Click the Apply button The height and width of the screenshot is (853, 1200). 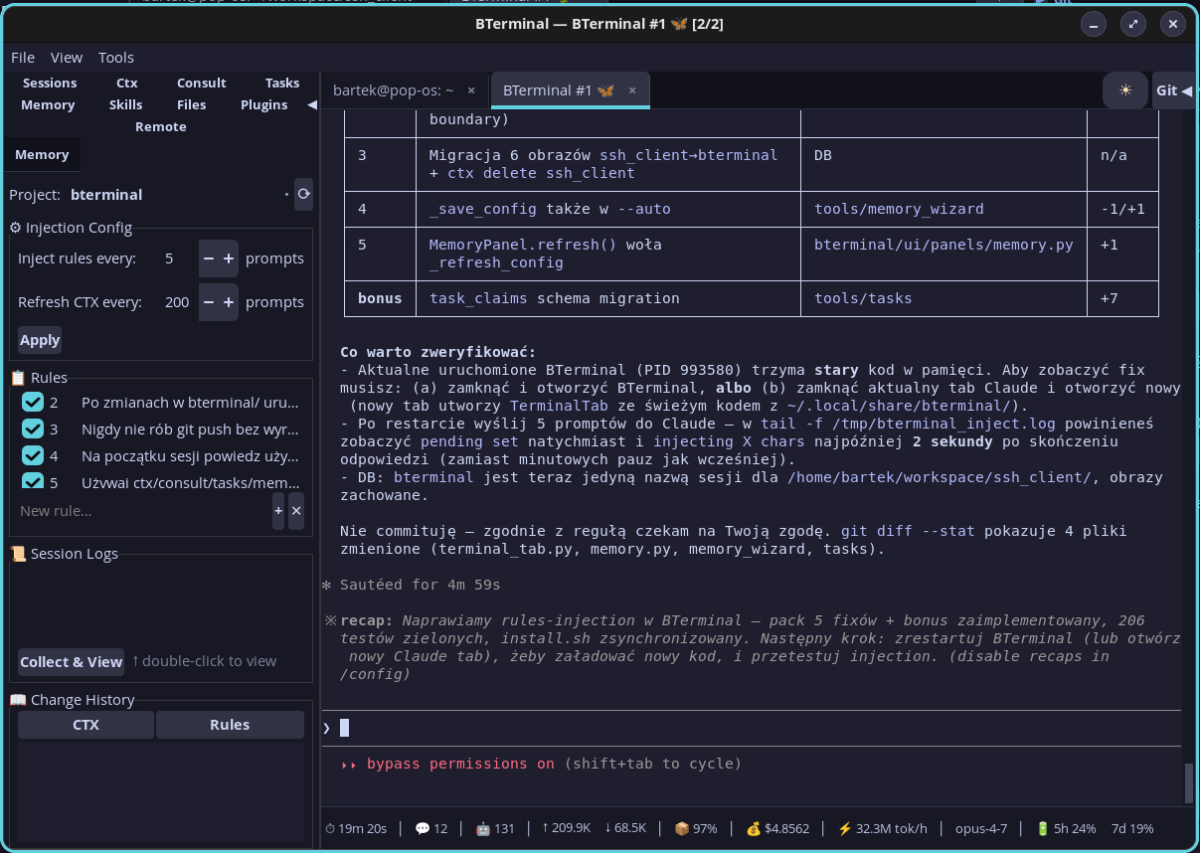pyautogui.click(x=40, y=340)
